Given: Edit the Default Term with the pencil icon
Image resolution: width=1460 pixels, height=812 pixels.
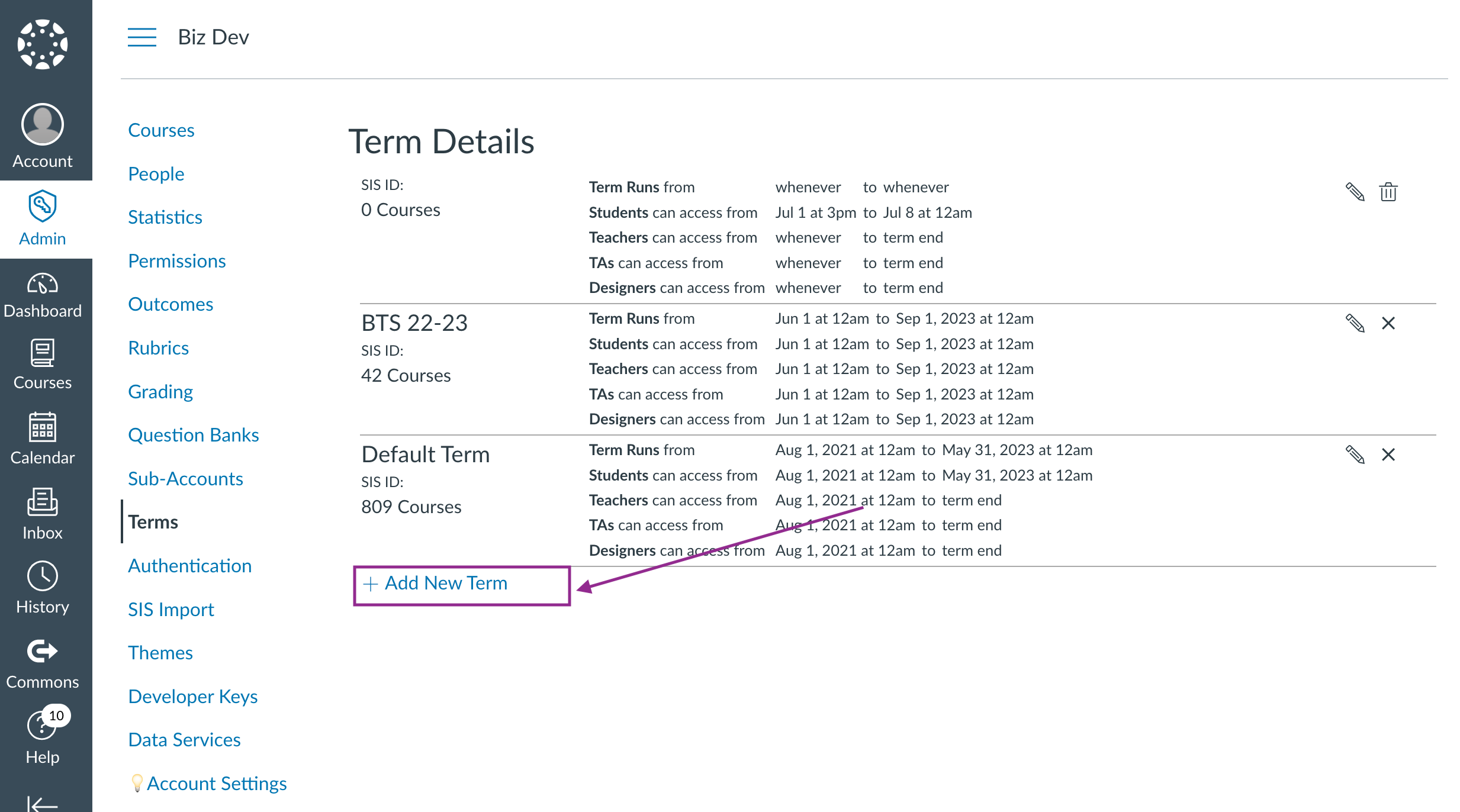Looking at the screenshot, I should 1355,455.
